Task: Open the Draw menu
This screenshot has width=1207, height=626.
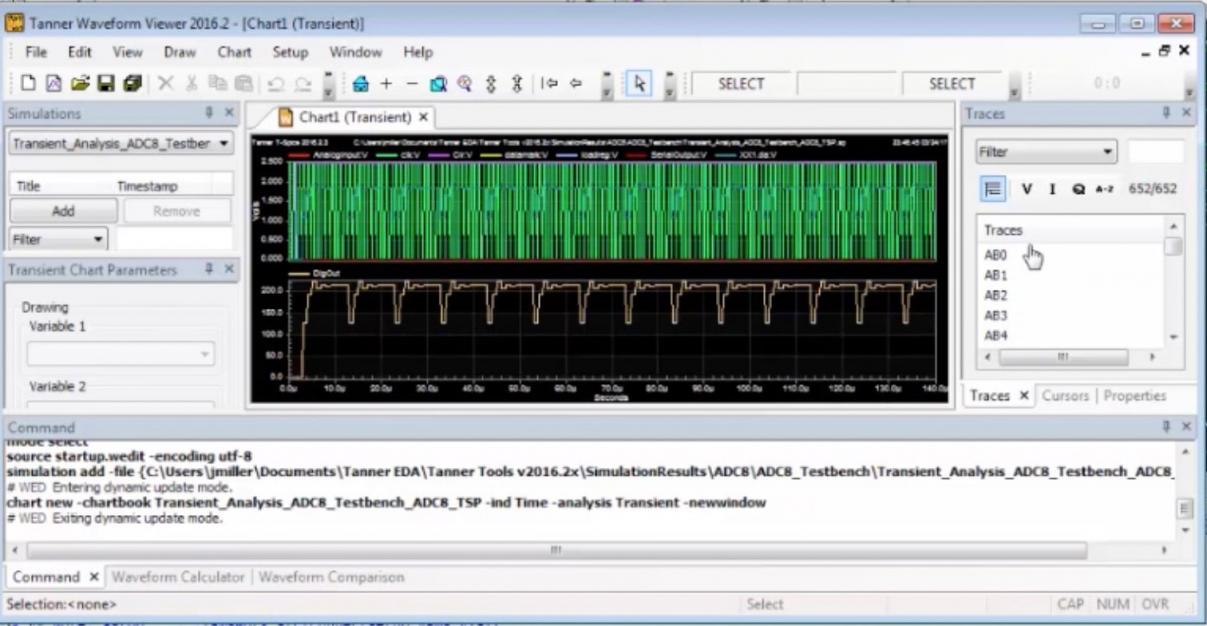Action: (x=180, y=52)
